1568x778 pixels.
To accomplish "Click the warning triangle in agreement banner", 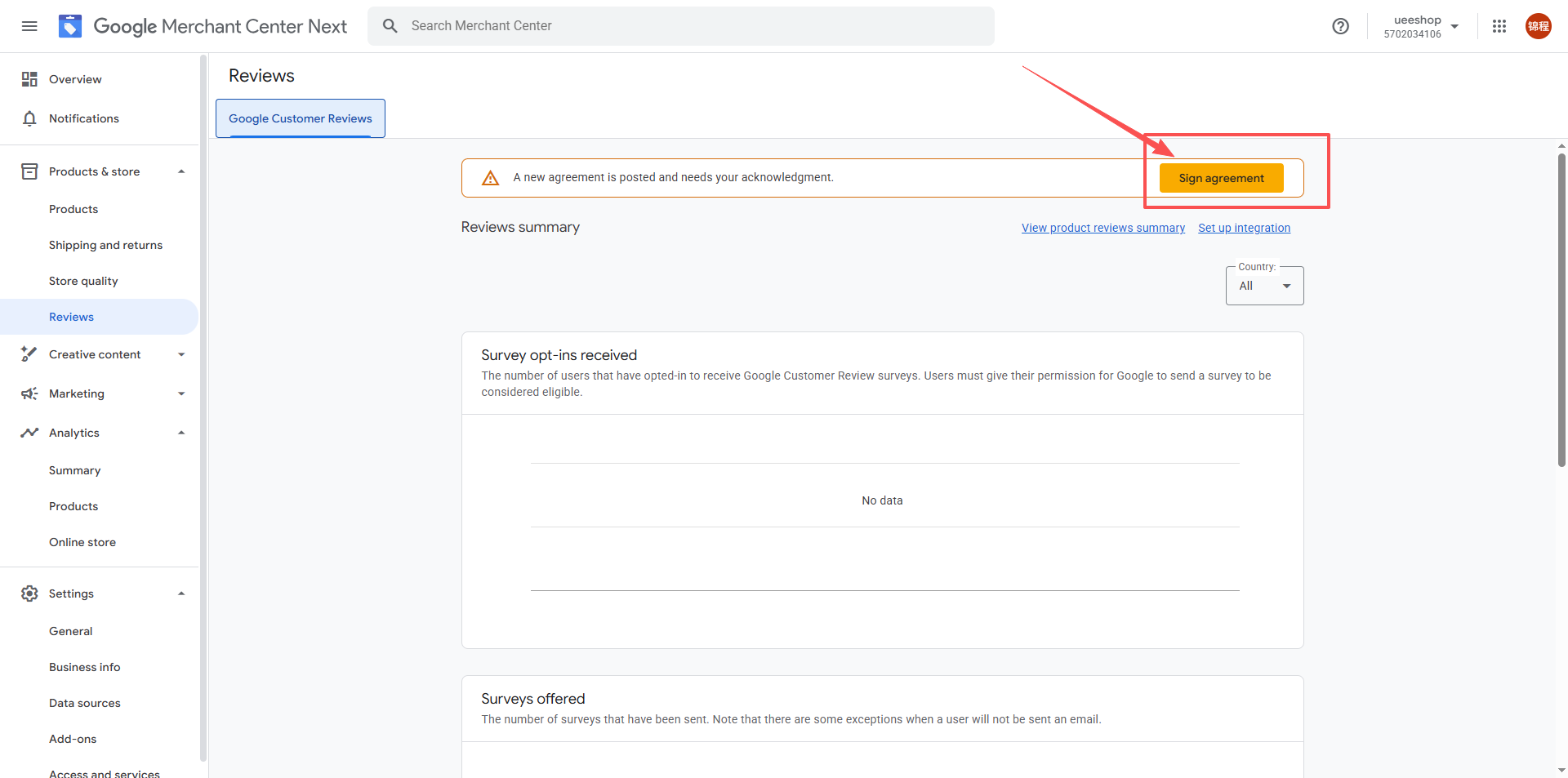I will point(490,178).
